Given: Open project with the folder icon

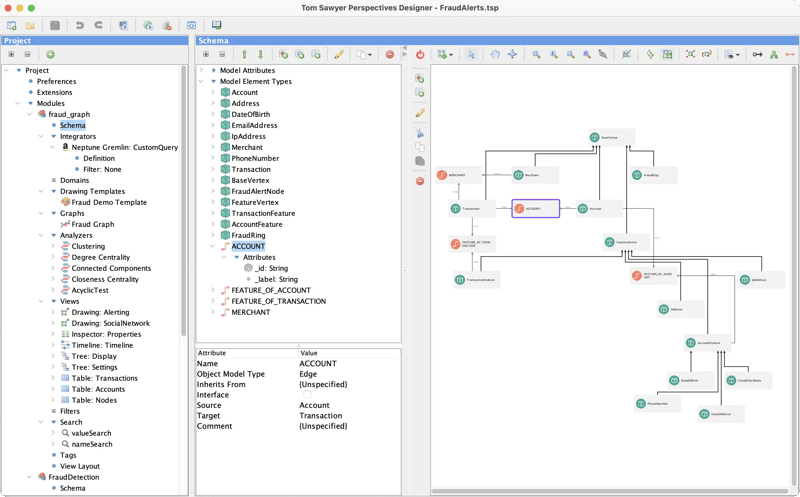Looking at the screenshot, I should click(30, 25).
